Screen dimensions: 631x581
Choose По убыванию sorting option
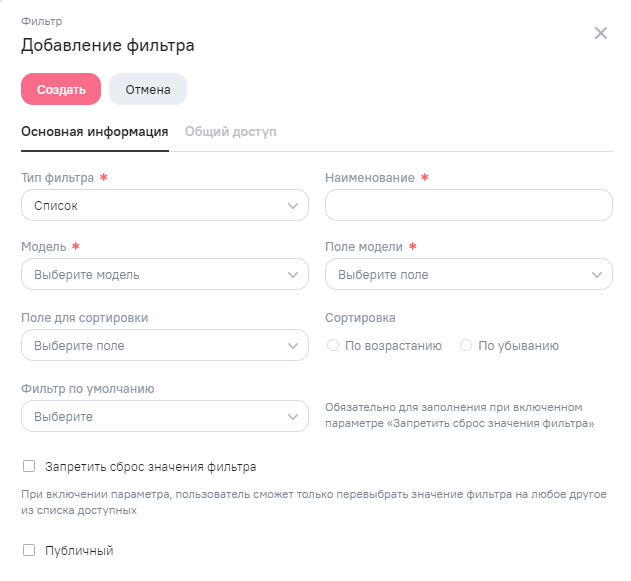pos(466,346)
